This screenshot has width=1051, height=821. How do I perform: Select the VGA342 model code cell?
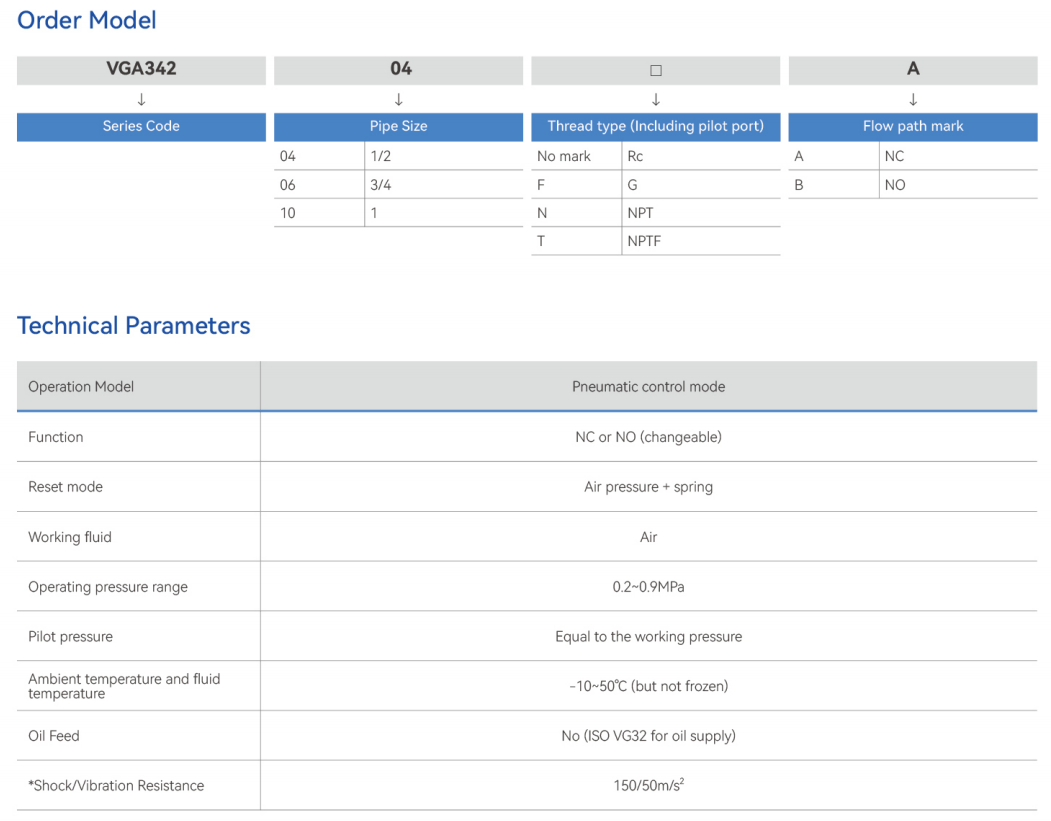click(x=141, y=70)
